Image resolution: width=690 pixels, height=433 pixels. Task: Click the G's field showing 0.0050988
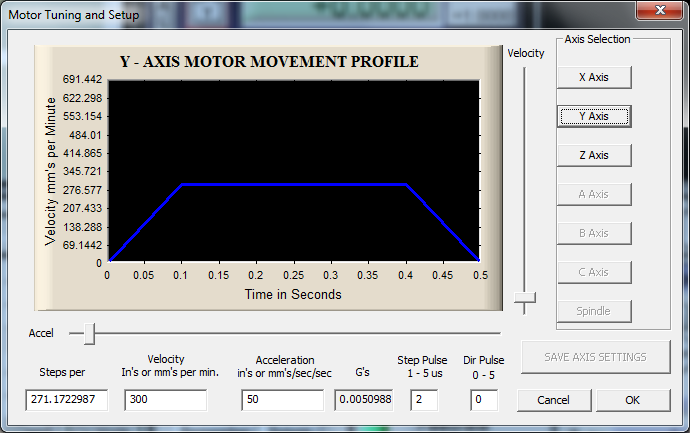click(x=364, y=400)
